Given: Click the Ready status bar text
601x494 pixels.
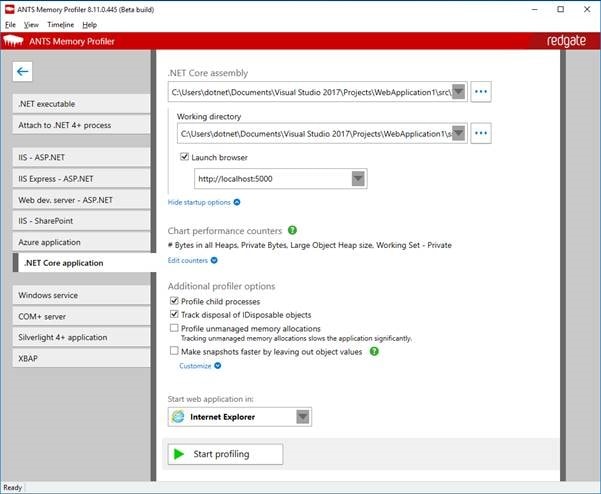Looking at the screenshot, I should pyautogui.click(x=13, y=487).
